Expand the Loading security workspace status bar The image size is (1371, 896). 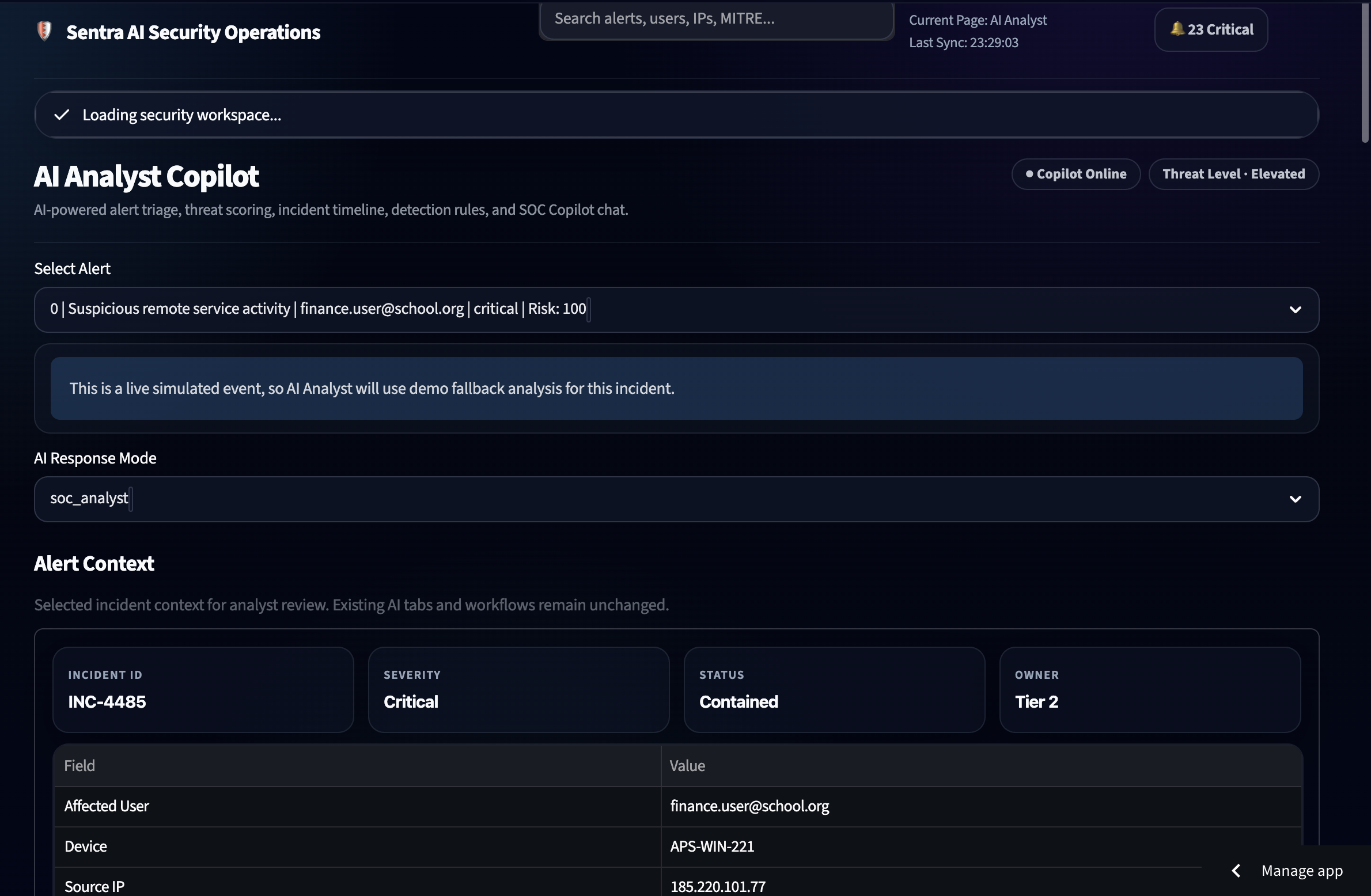(x=676, y=115)
